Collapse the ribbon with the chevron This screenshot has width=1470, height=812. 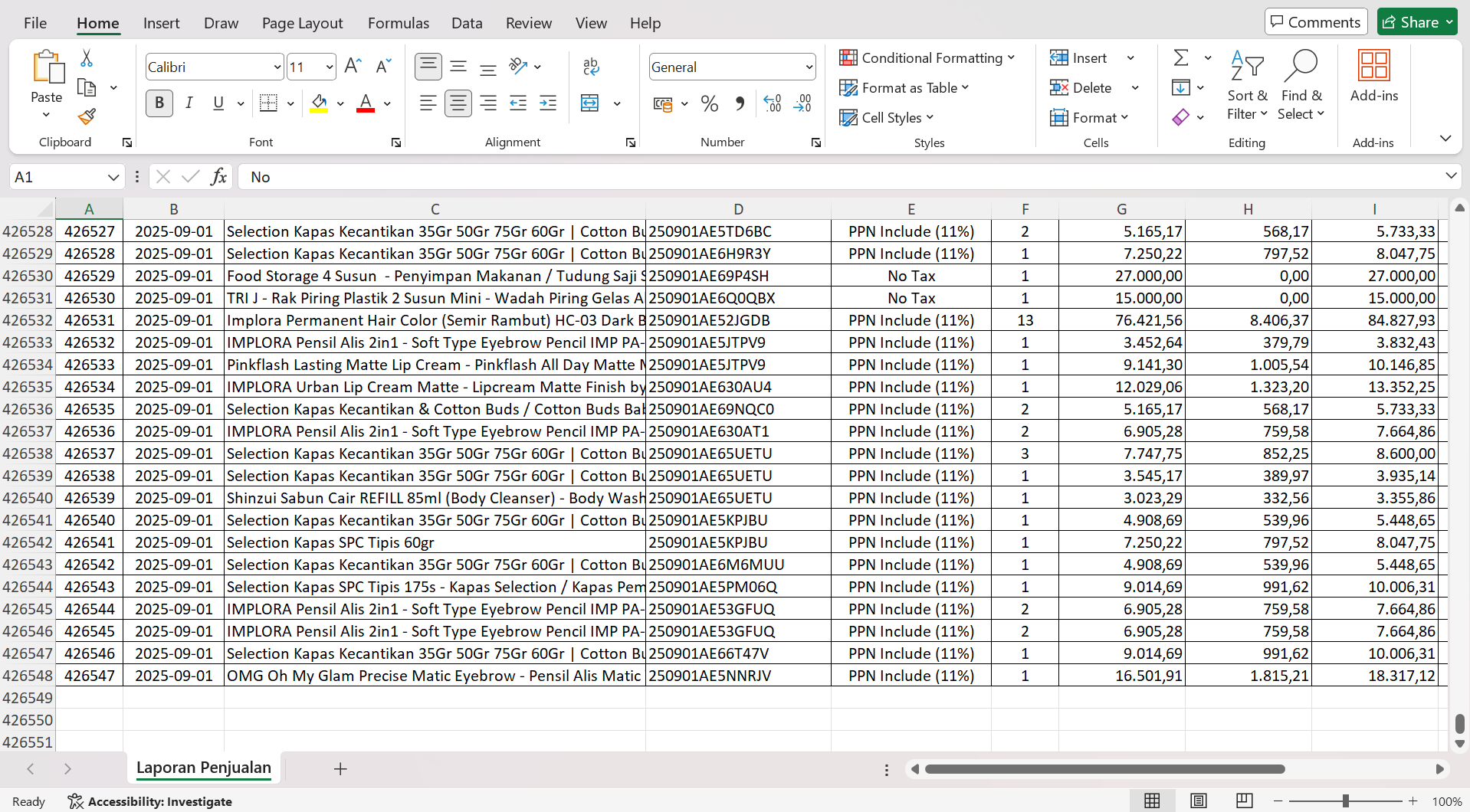click(x=1445, y=139)
